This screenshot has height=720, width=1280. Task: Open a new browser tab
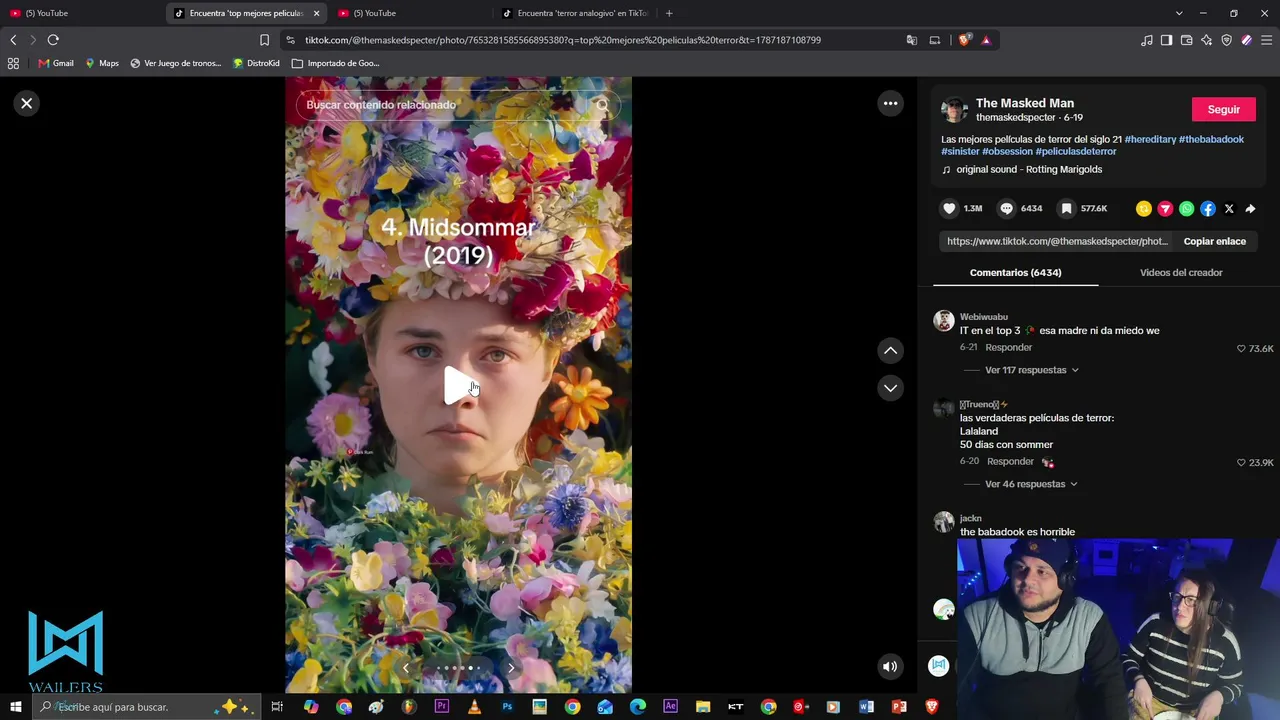click(x=669, y=13)
